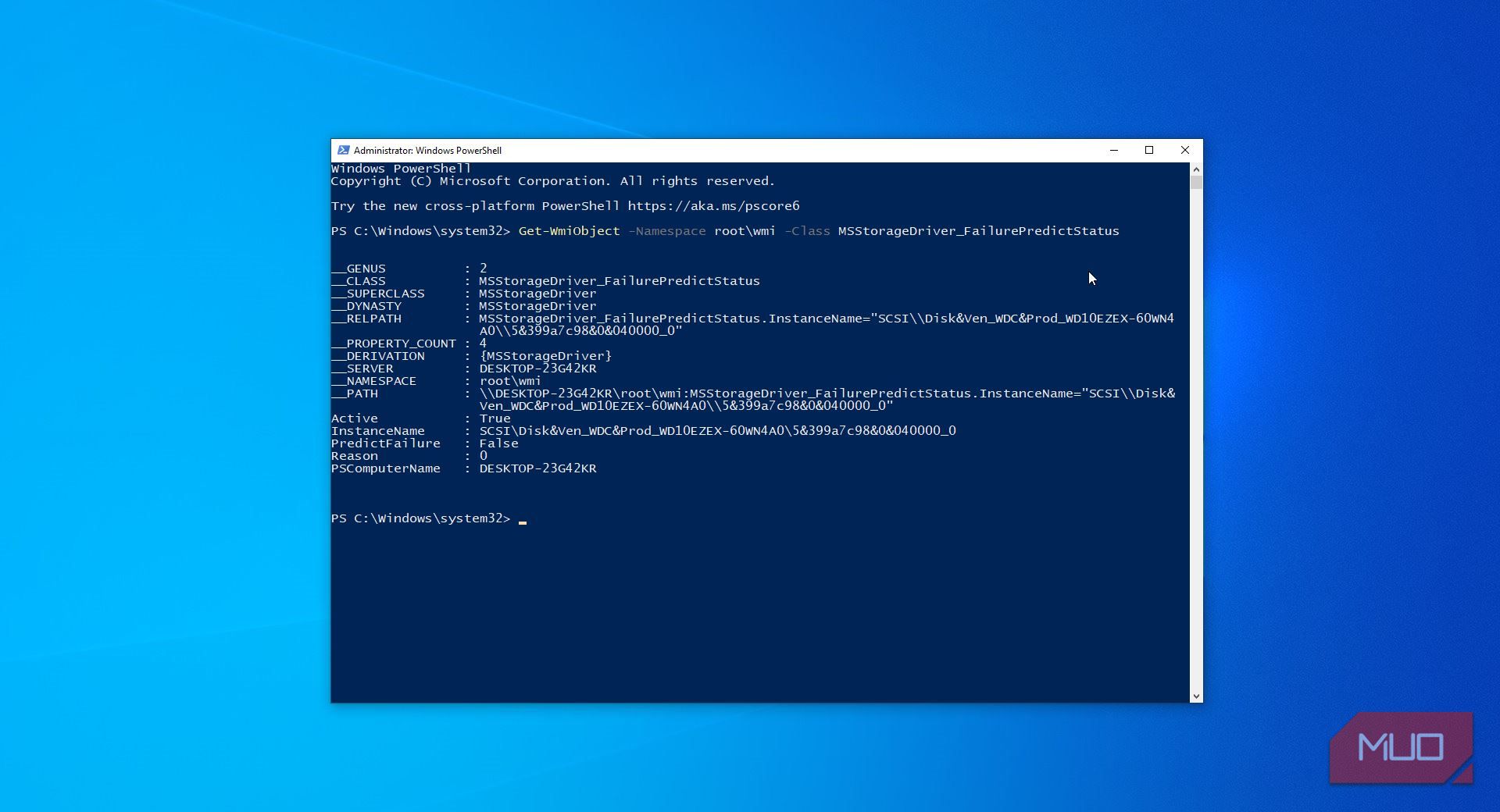Click the __GENUS property row
The image size is (1500, 812).
pos(409,269)
